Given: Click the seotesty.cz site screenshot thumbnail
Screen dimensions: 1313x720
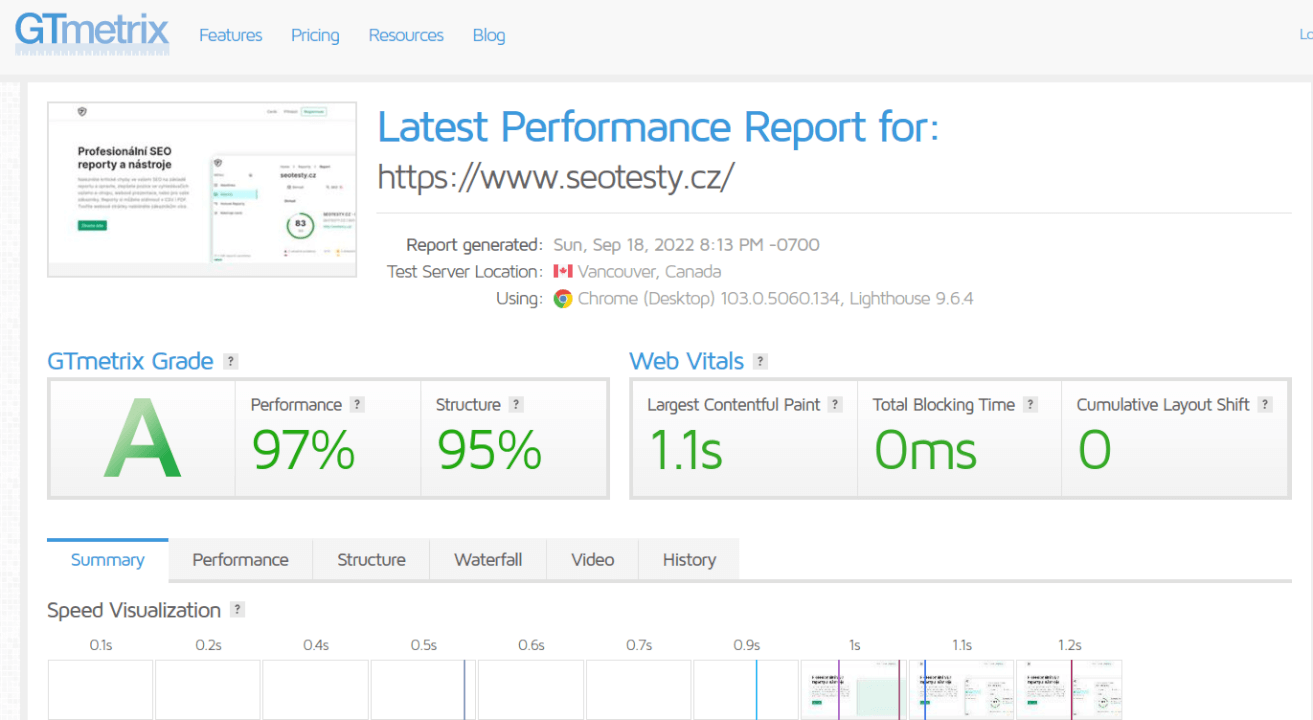Looking at the screenshot, I should coord(202,189).
